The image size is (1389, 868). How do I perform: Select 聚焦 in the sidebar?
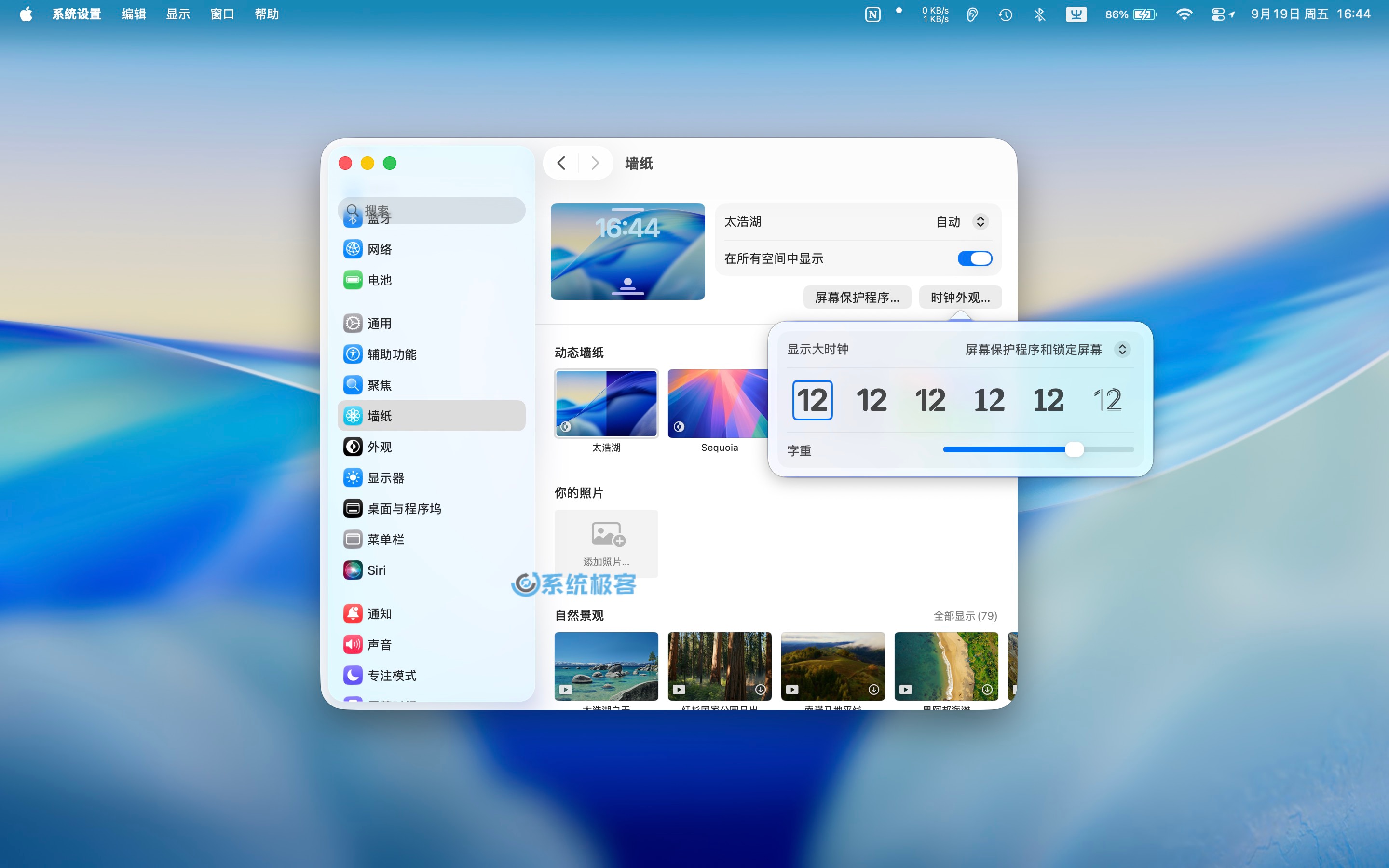point(431,385)
